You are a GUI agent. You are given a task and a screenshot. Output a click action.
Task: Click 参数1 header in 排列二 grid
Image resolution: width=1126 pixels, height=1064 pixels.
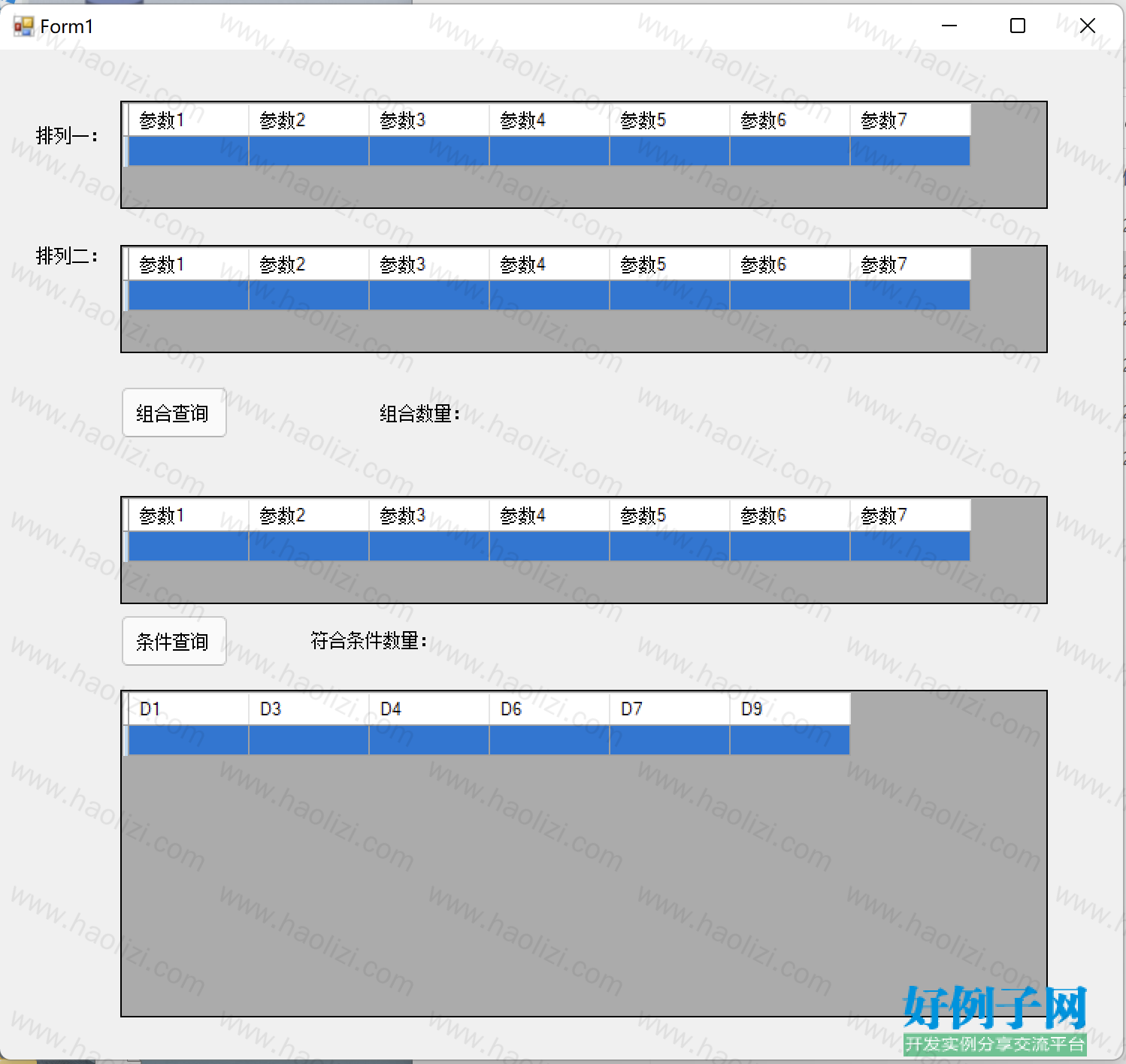click(189, 264)
